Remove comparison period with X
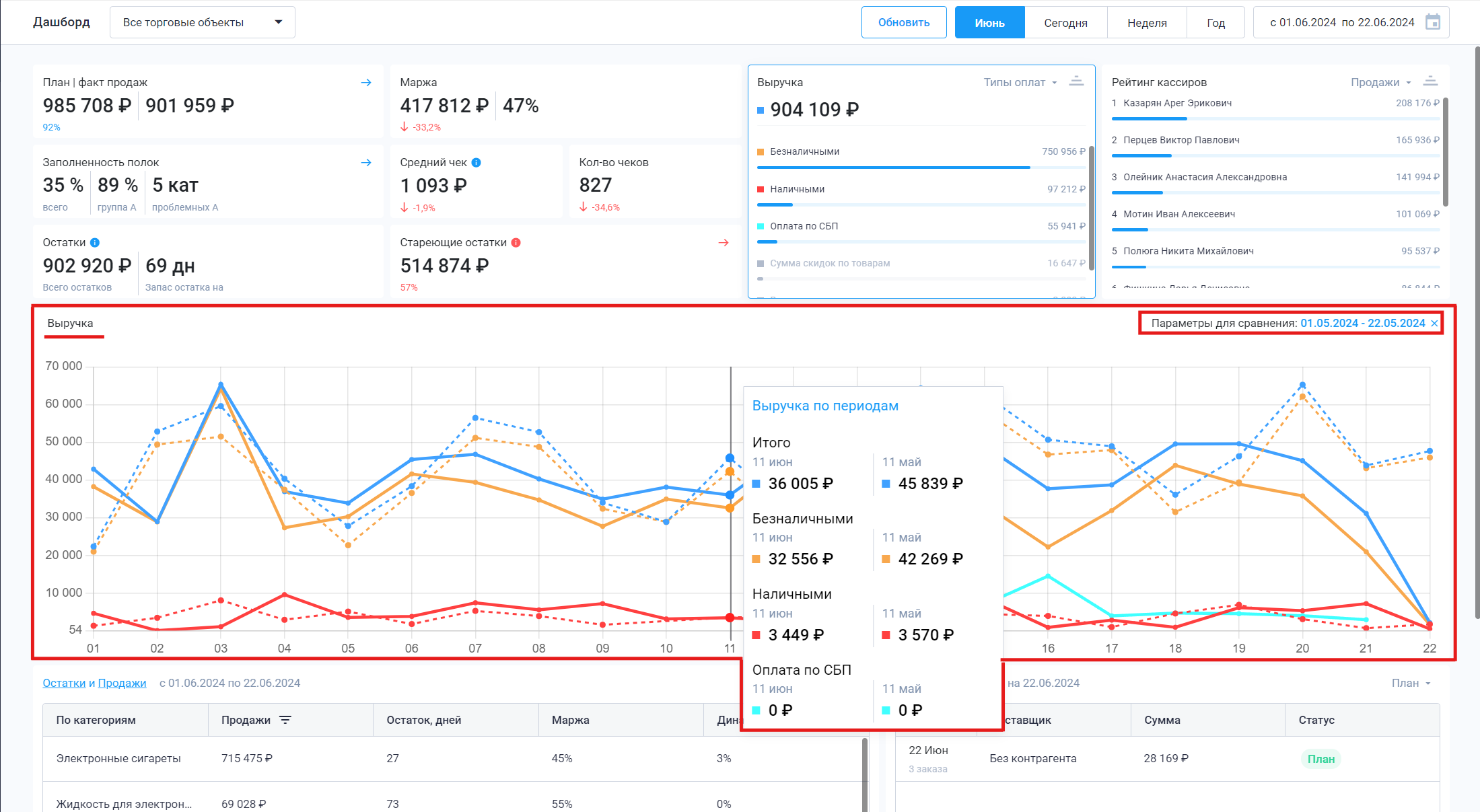Viewport: 1480px width, 812px height. click(1434, 324)
